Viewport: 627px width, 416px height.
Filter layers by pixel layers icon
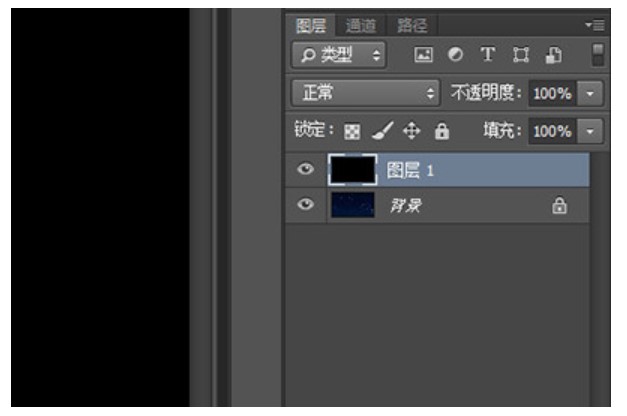[x=423, y=55]
